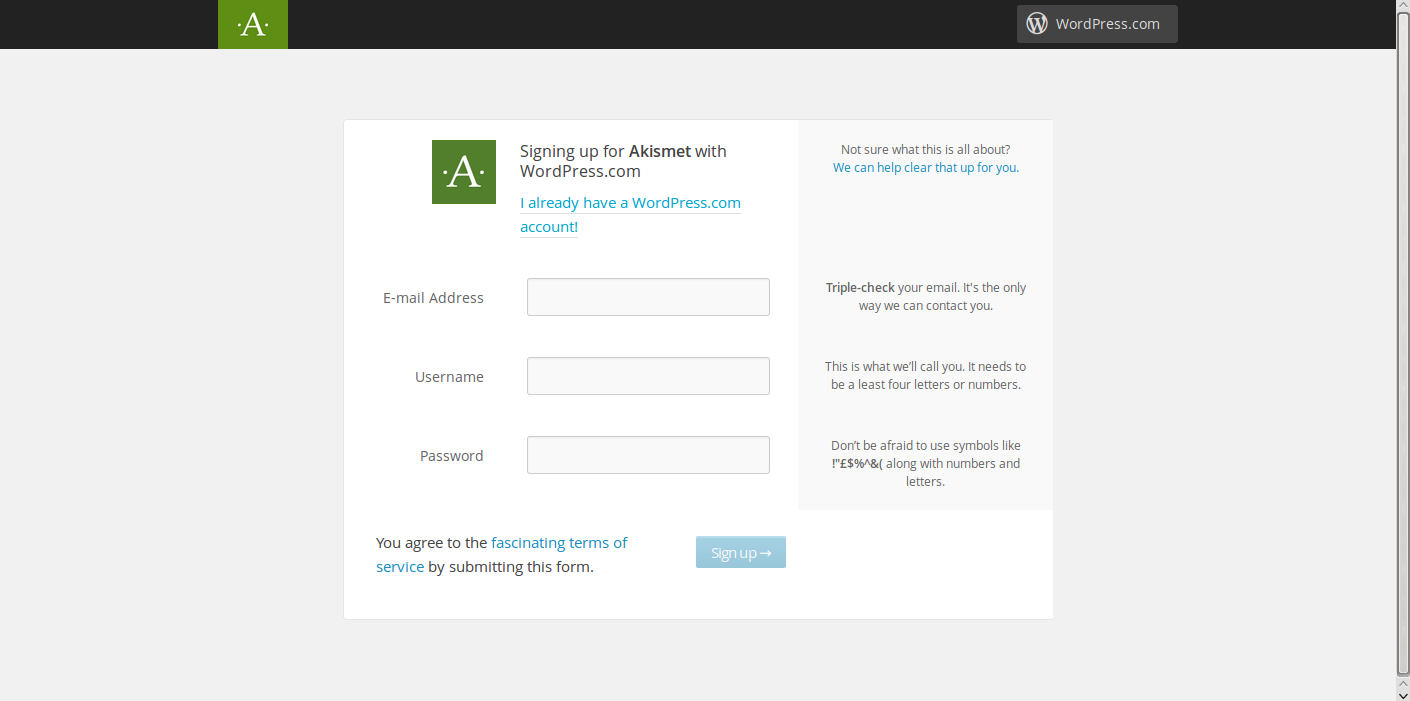Click the "E-mail Address" field label
This screenshot has width=1410, height=701.
coord(433,298)
